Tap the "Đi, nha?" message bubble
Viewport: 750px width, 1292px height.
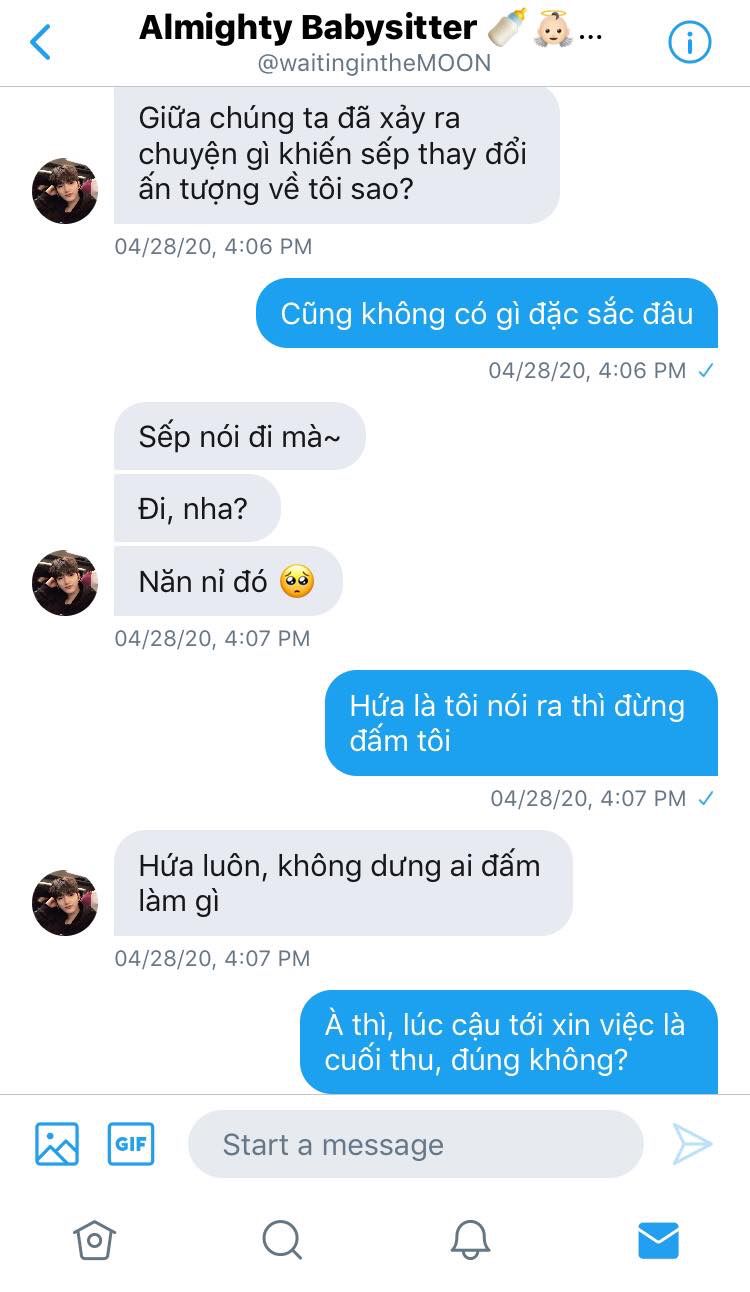point(197,508)
